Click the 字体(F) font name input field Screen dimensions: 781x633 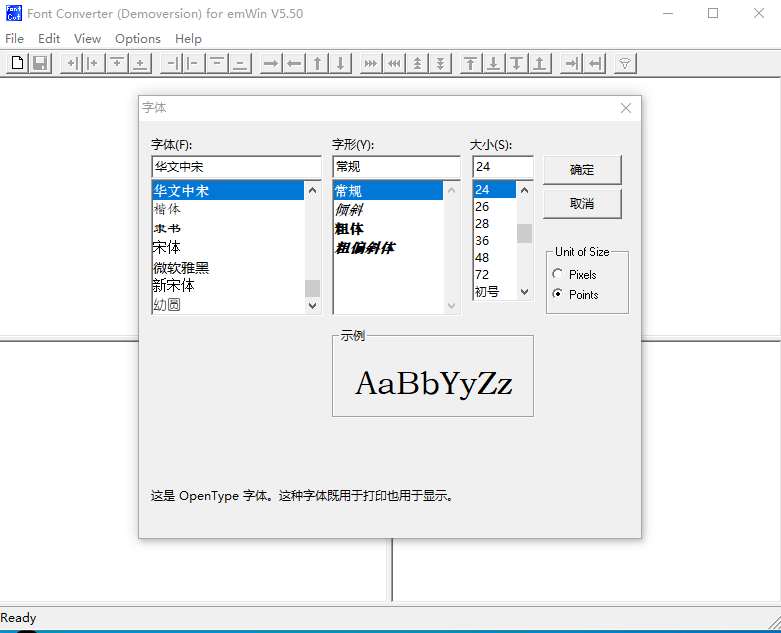click(x=237, y=167)
